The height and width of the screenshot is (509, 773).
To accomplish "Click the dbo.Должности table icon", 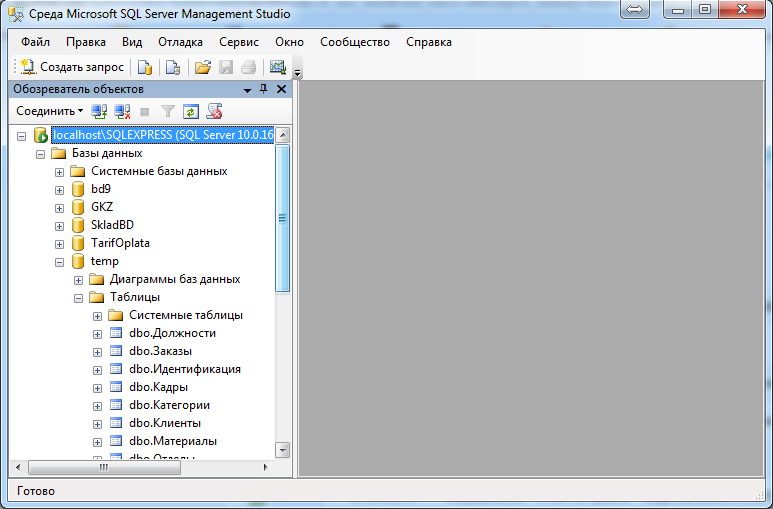I will [116, 333].
